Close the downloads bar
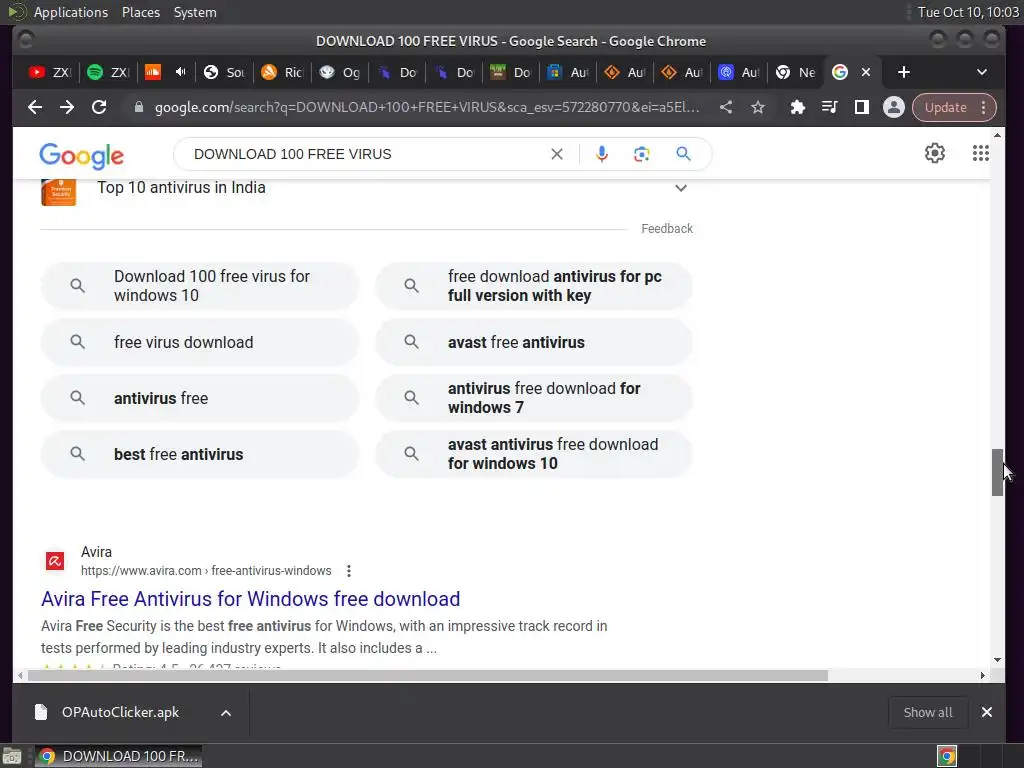 tap(987, 712)
